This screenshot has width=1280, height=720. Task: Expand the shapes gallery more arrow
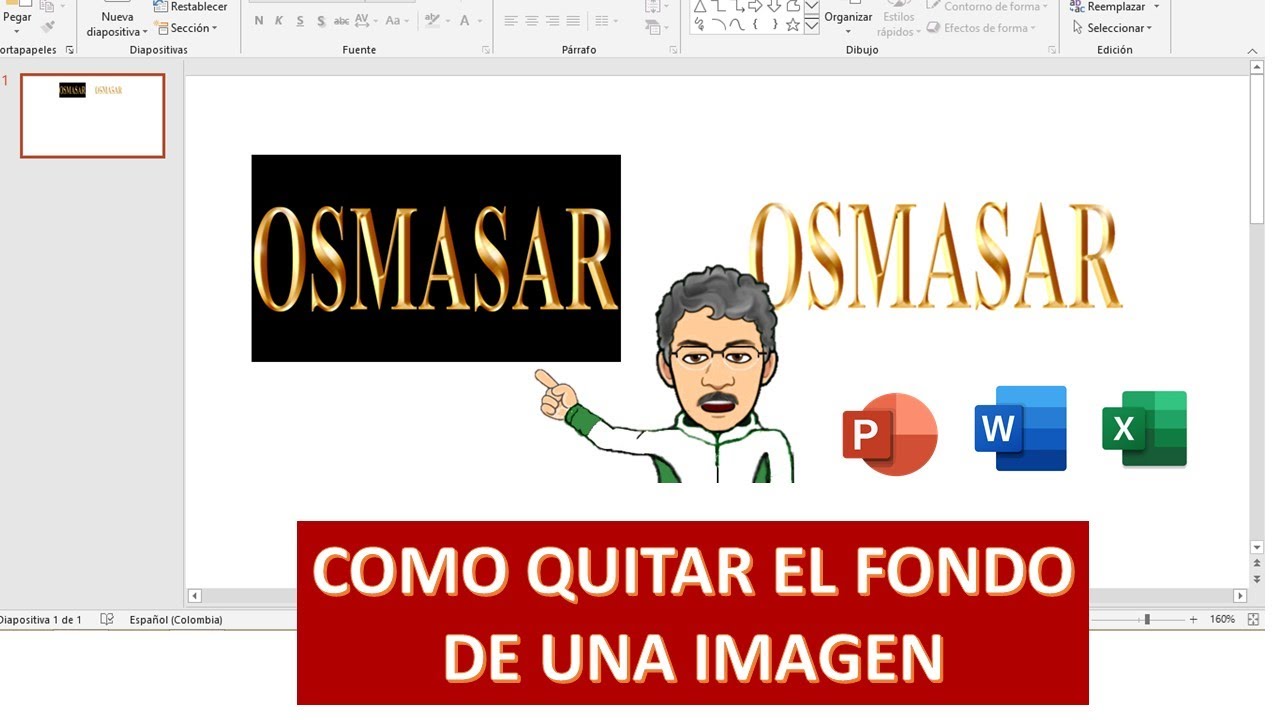pyautogui.click(x=811, y=27)
